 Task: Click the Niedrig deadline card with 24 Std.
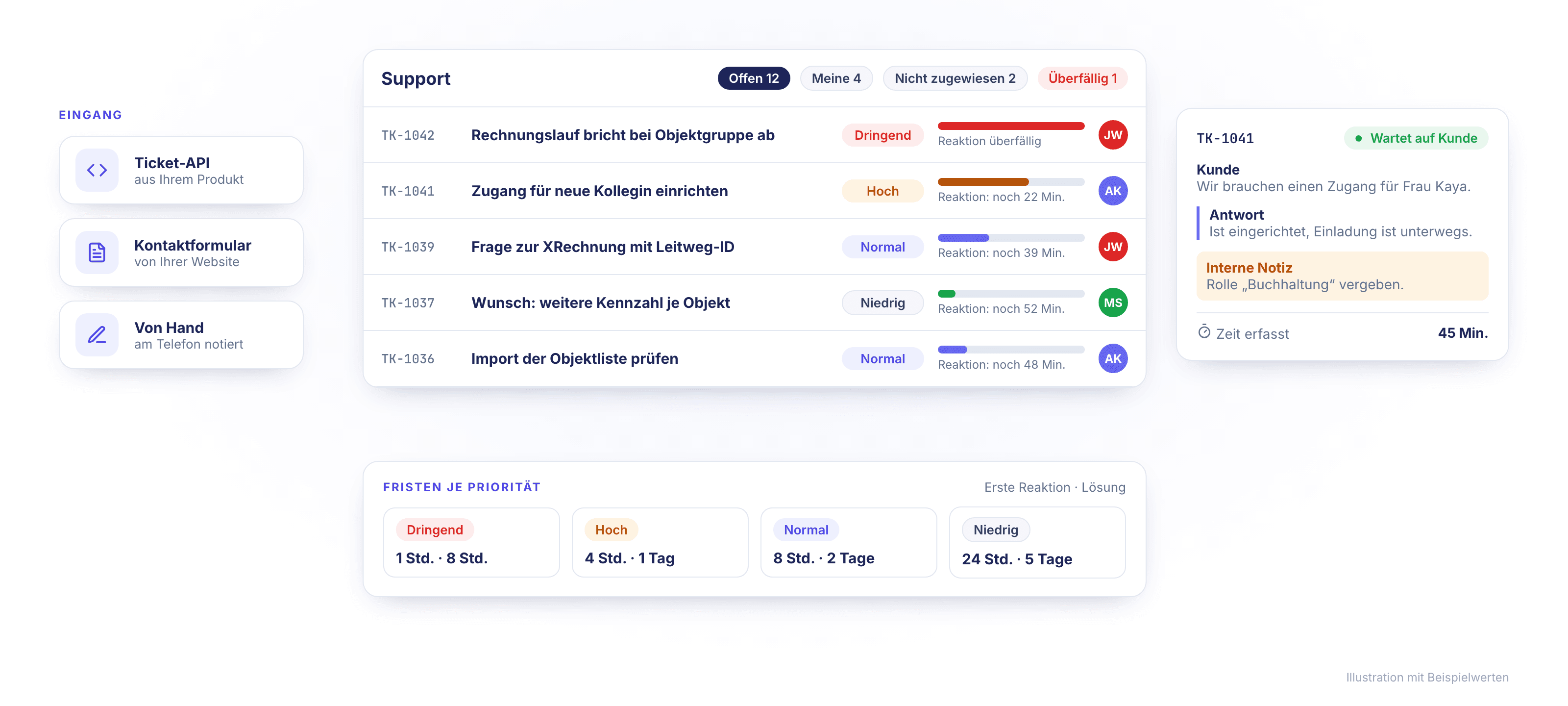tap(1037, 543)
